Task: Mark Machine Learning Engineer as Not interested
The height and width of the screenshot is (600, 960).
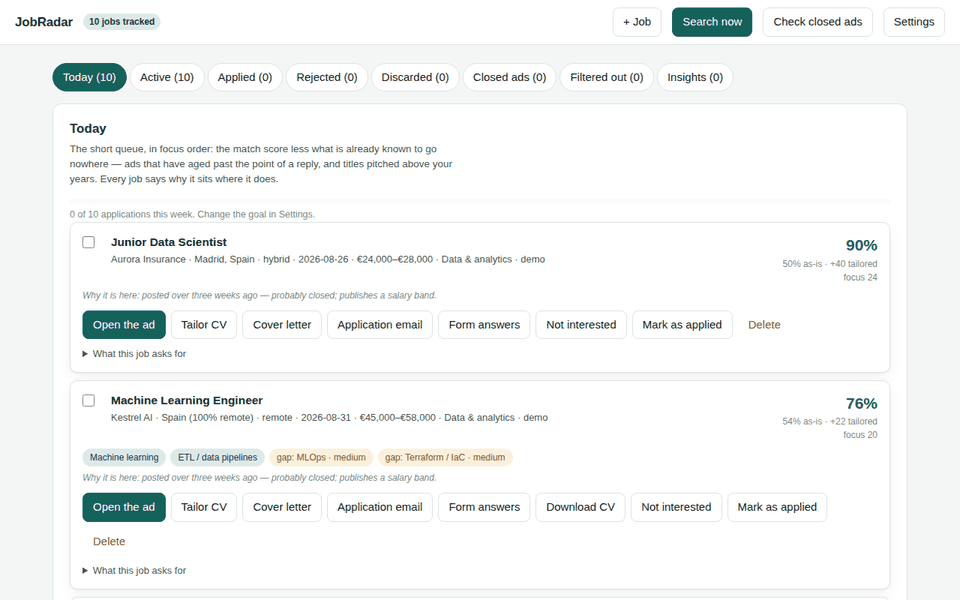Action: [x=676, y=507]
